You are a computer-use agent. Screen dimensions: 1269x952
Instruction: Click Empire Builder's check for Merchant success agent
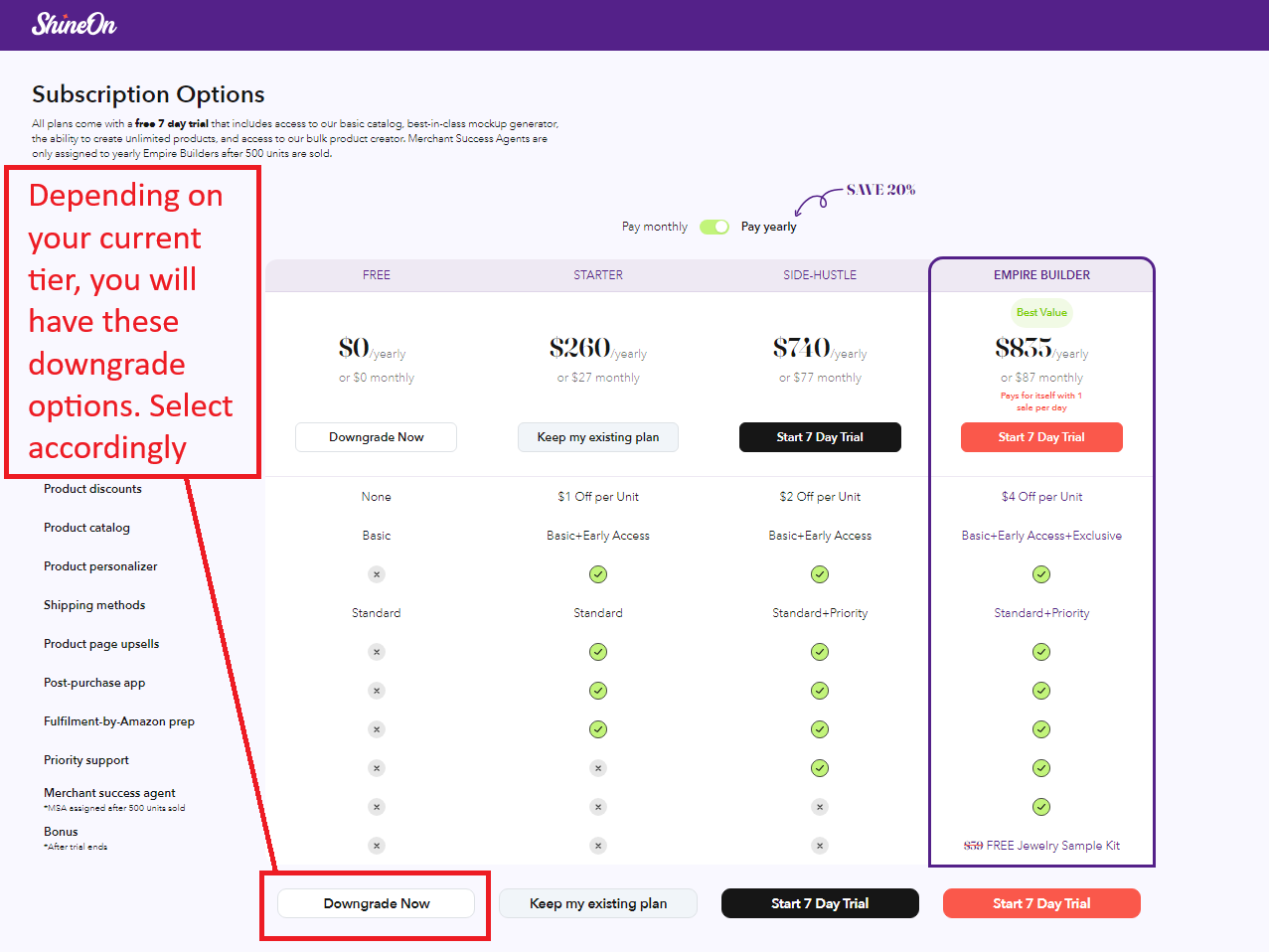pos(1041,807)
